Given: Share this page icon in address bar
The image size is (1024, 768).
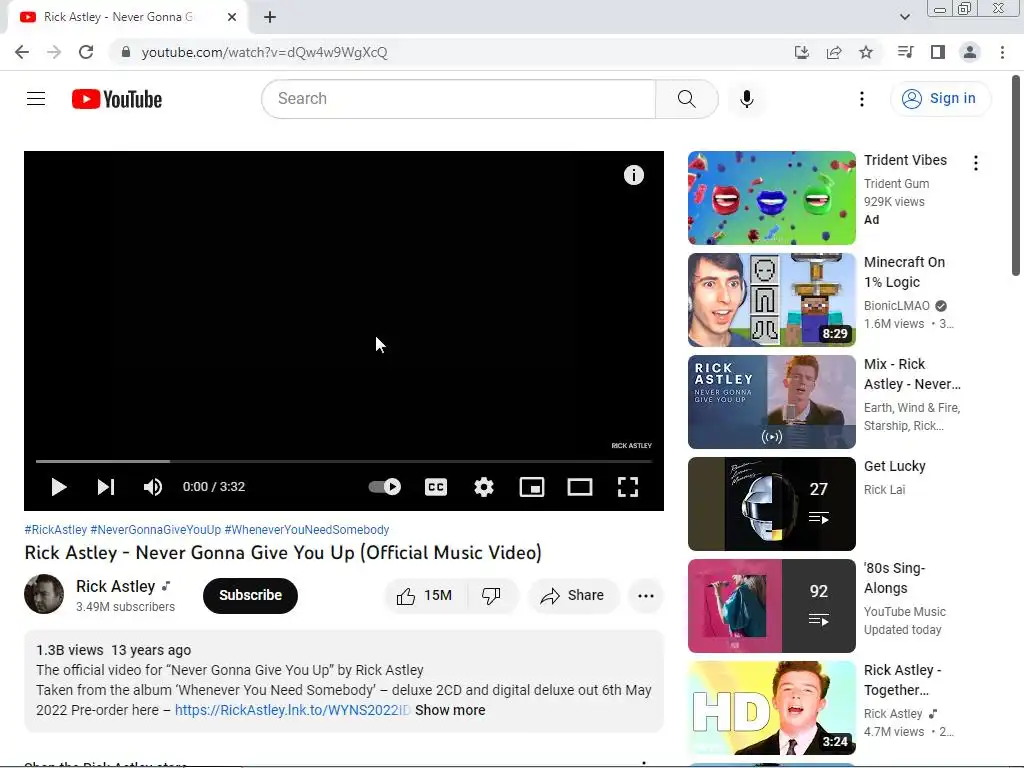Looking at the screenshot, I should [x=834, y=52].
